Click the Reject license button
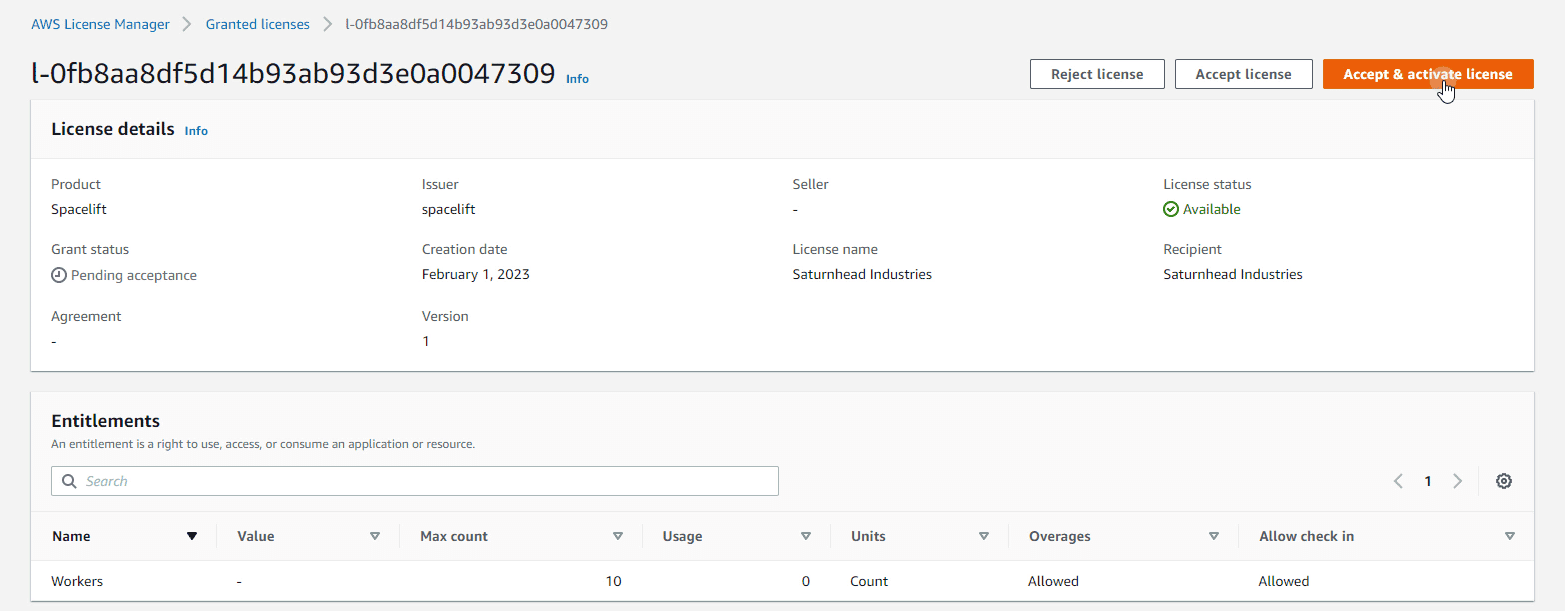The height and width of the screenshot is (611, 1565). (x=1097, y=74)
